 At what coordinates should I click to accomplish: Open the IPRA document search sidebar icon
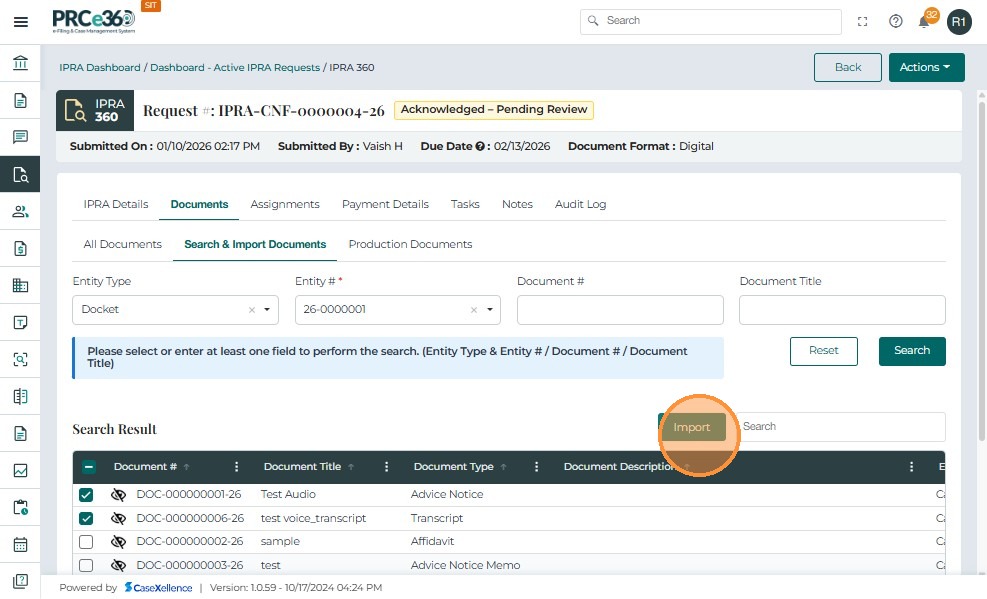20,174
